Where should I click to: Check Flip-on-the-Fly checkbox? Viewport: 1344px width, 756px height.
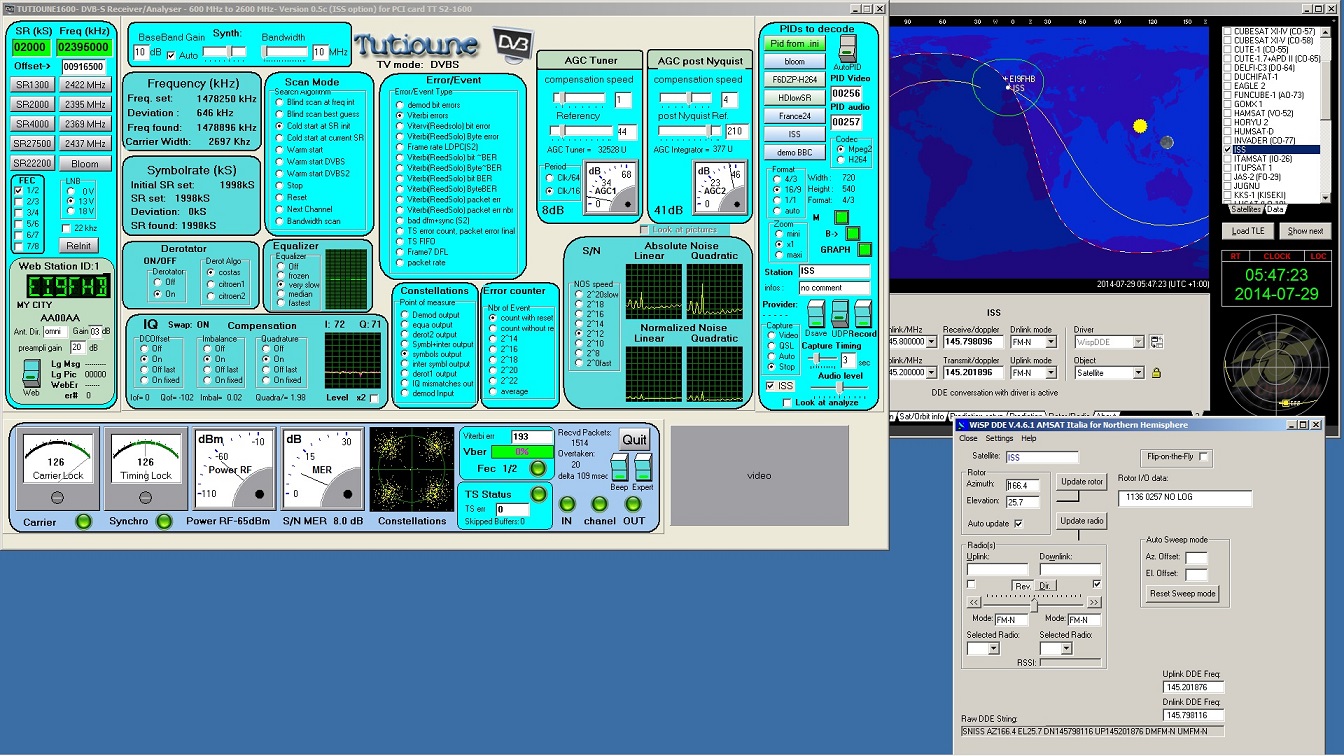pyautogui.click(x=1204, y=457)
